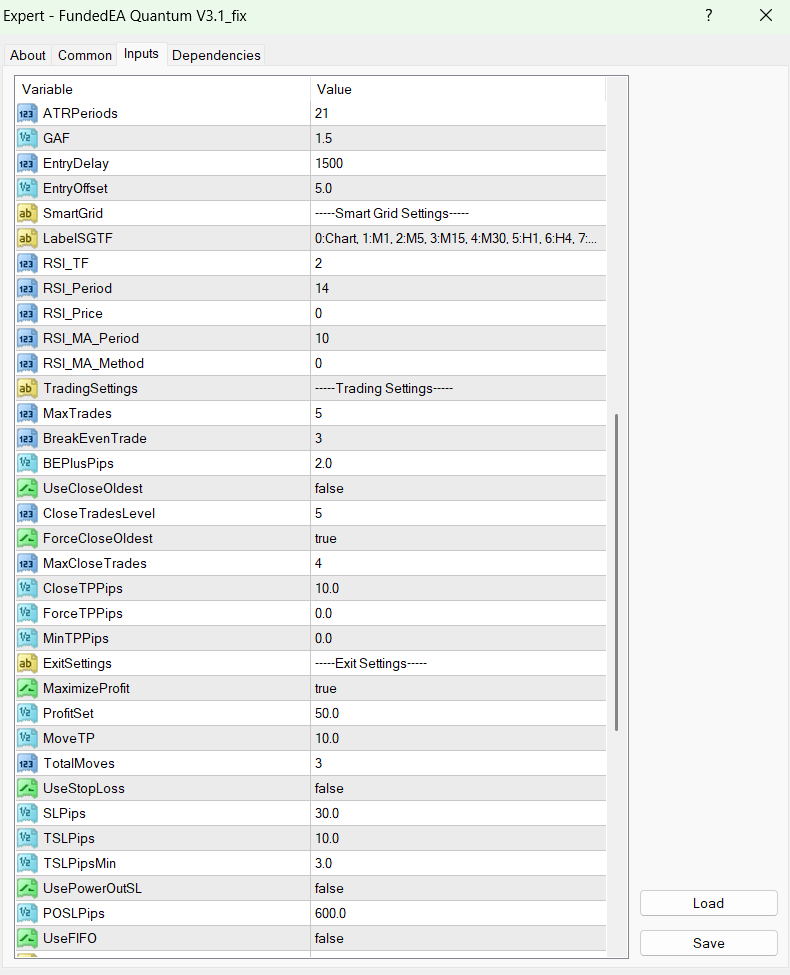Edit the RSI_MA_Period value 10
The height and width of the screenshot is (975, 790).
[x=458, y=338]
